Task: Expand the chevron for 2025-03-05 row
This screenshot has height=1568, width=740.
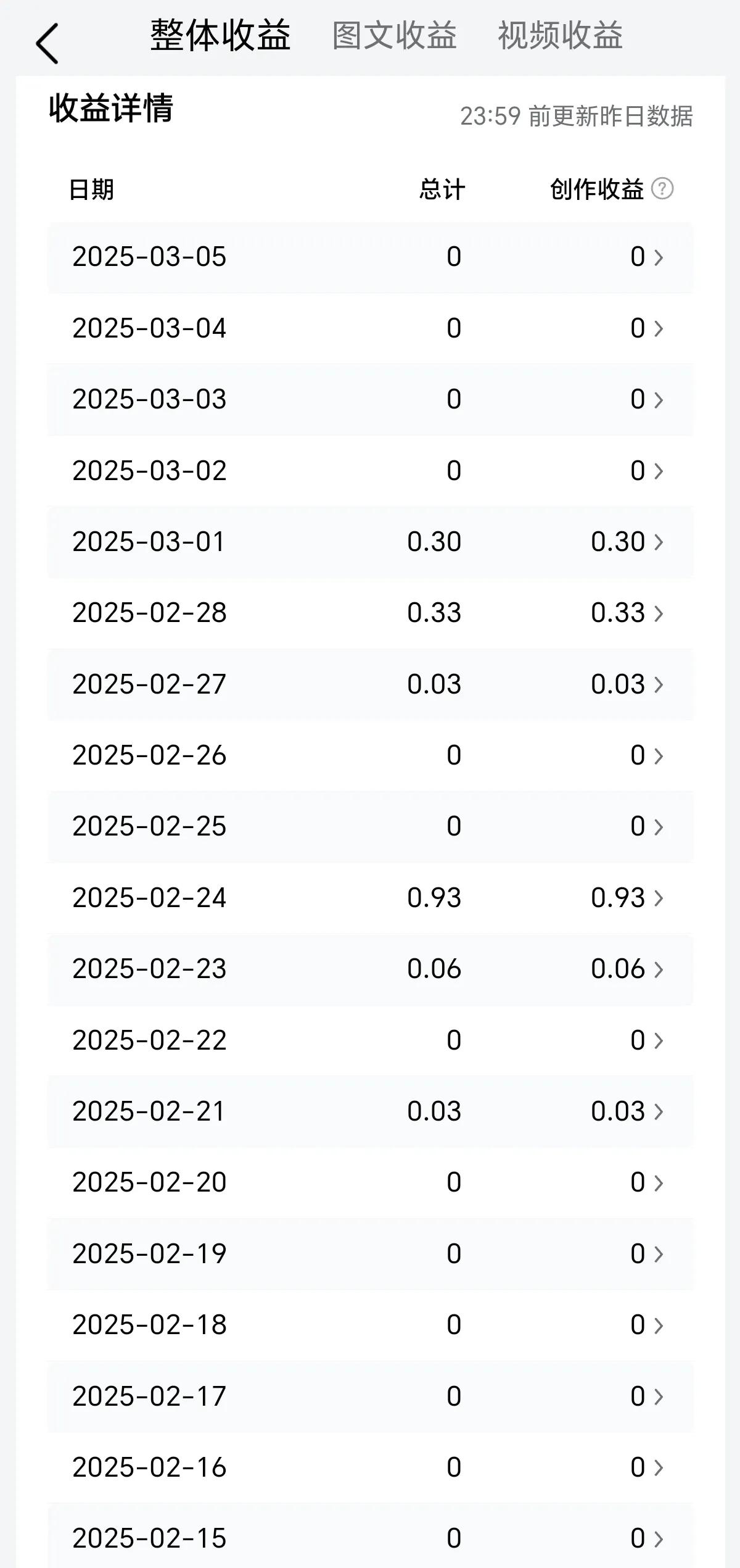Action: click(659, 257)
